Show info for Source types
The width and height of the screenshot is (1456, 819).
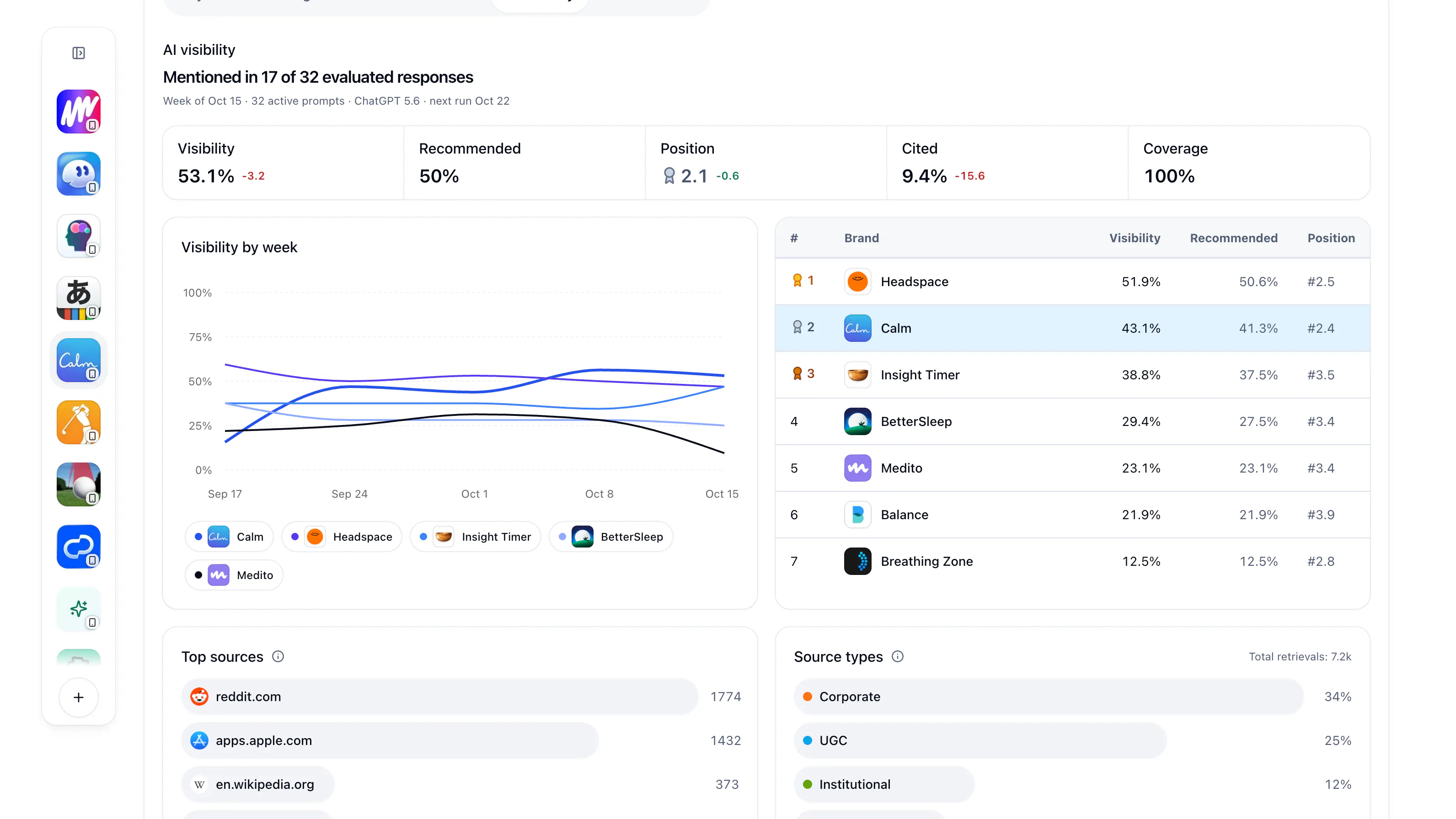898,656
